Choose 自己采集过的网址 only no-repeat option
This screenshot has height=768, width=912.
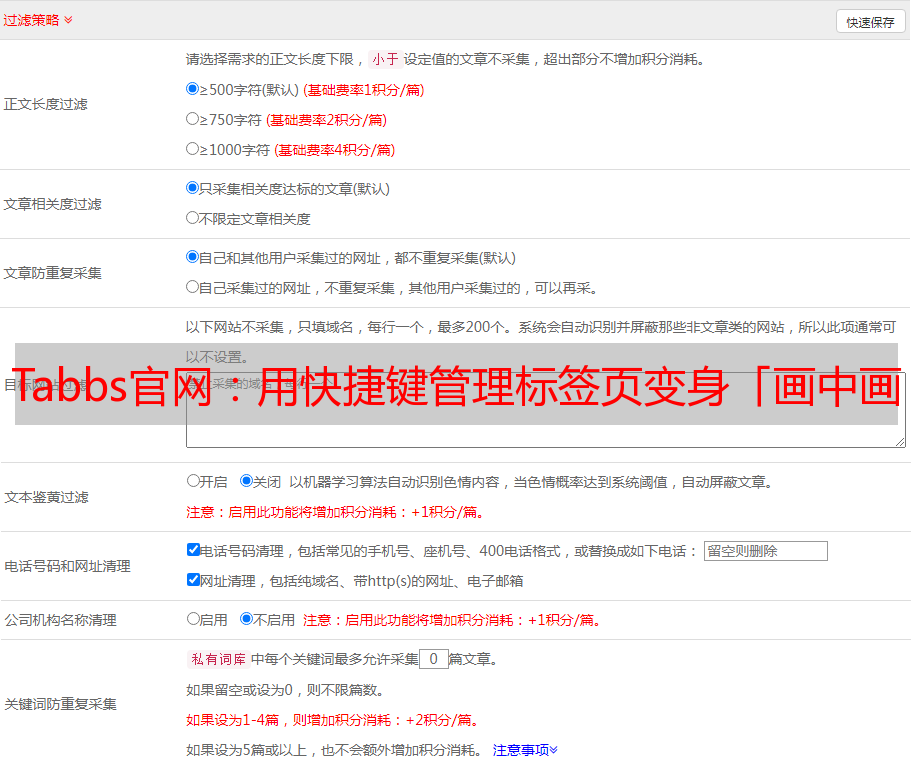(x=193, y=287)
